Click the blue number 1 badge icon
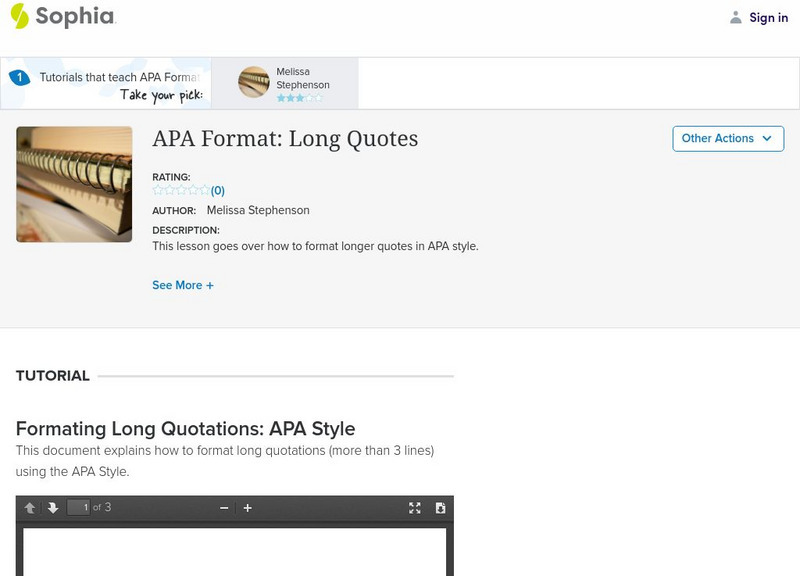This screenshot has width=800, height=576. pyautogui.click(x=19, y=78)
